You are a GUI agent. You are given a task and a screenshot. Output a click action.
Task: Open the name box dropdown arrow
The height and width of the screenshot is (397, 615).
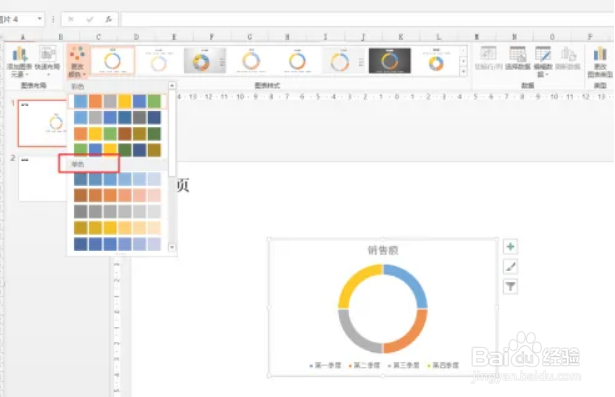point(40,19)
